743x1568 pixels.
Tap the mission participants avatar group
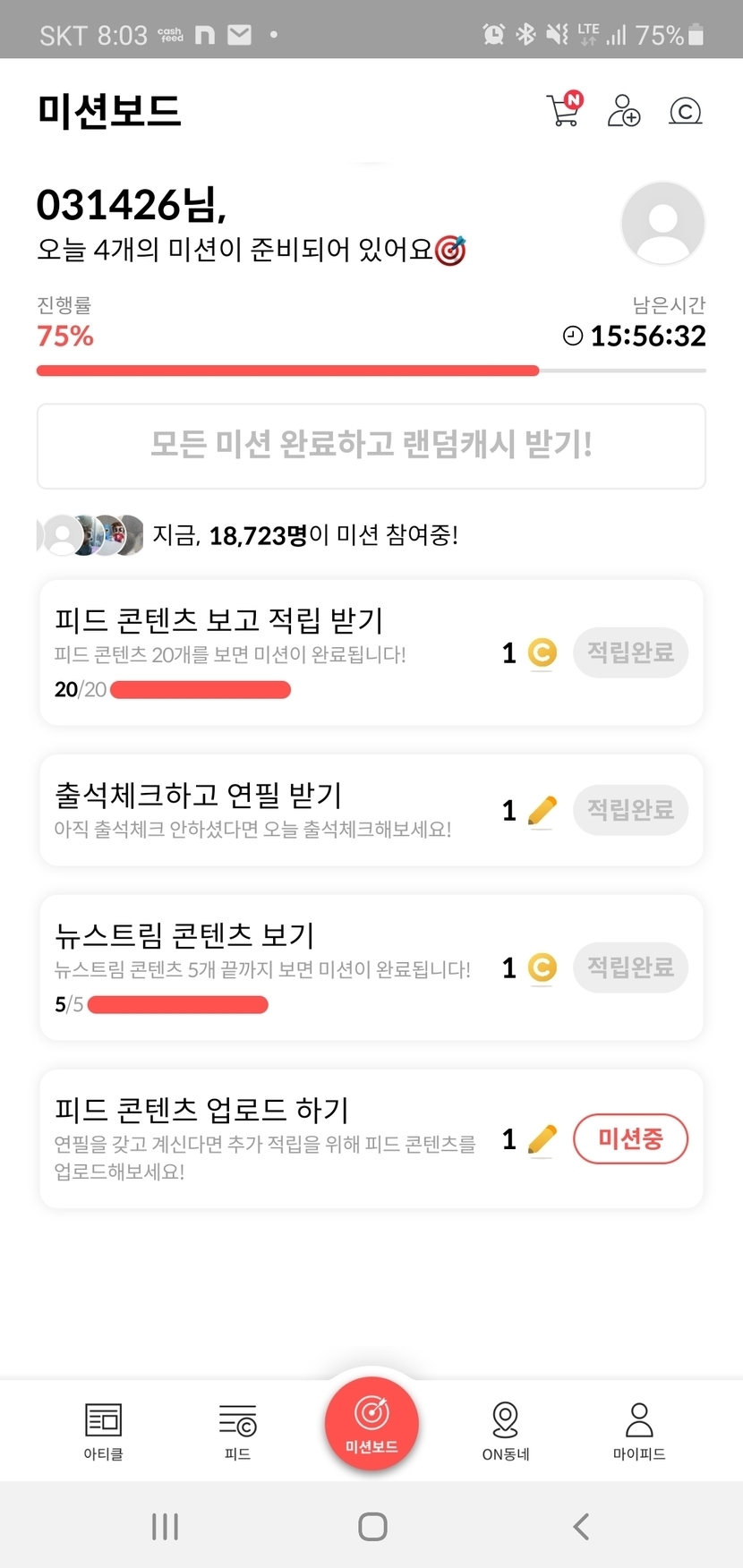coord(90,535)
